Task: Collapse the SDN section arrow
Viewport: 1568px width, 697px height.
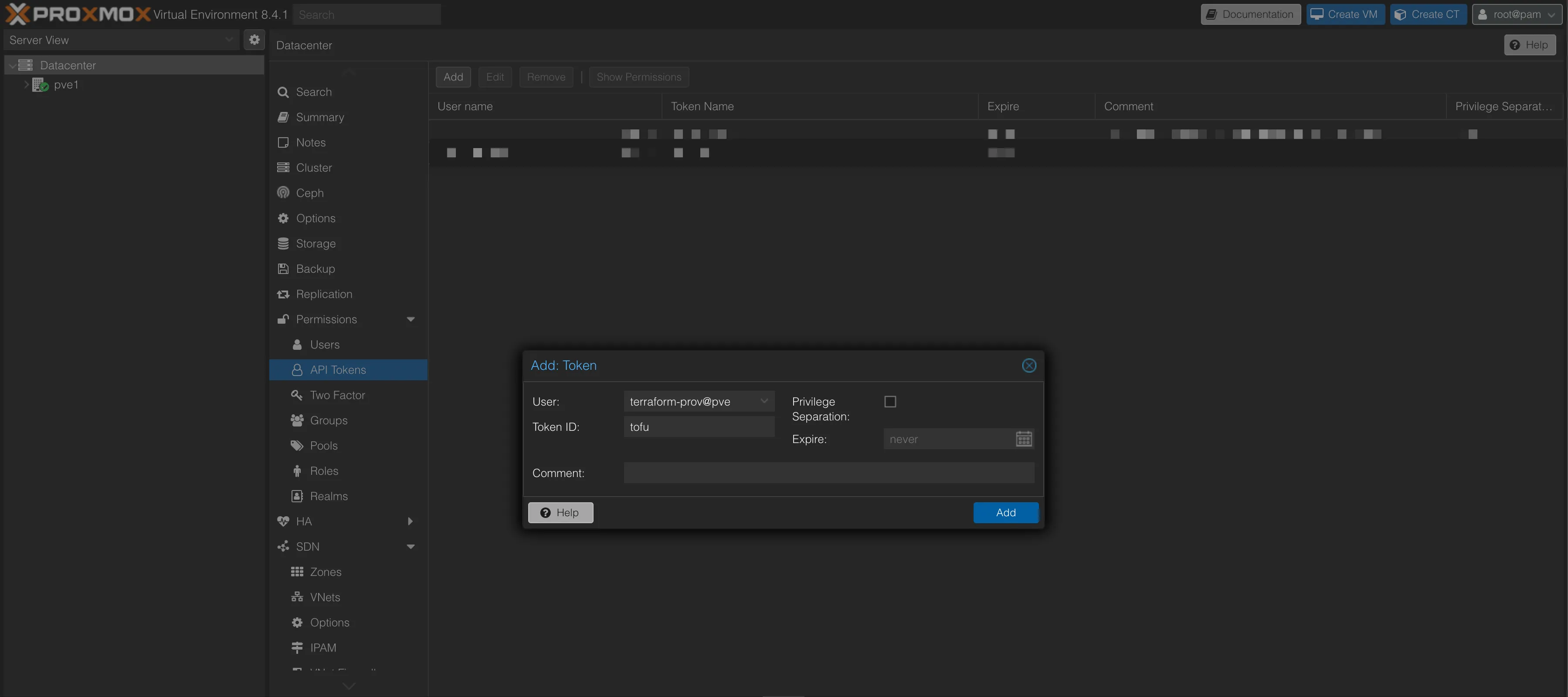Action: (411, 546)
